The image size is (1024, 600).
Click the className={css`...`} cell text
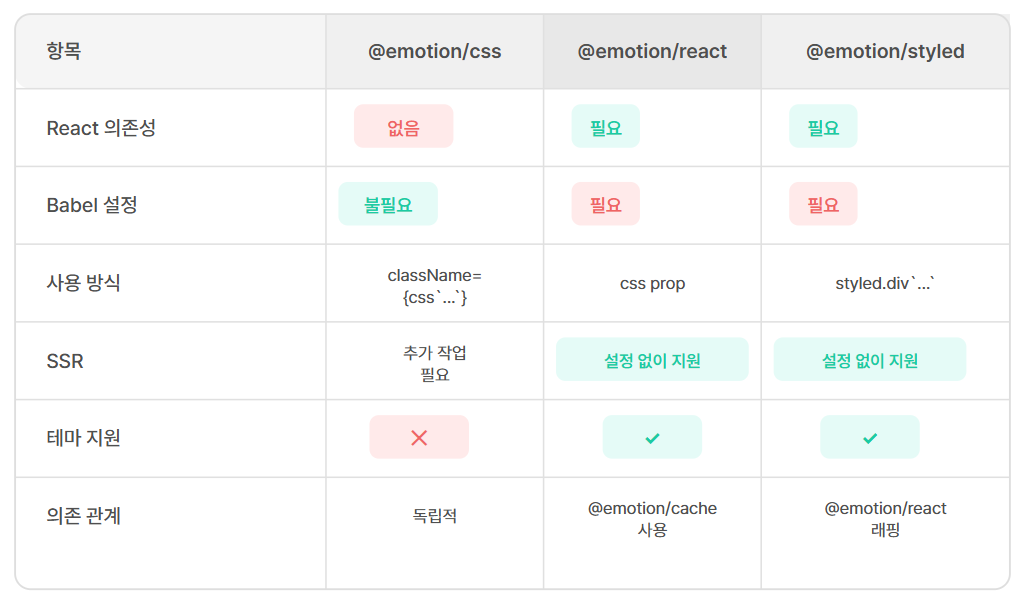(x=434, y=286)
